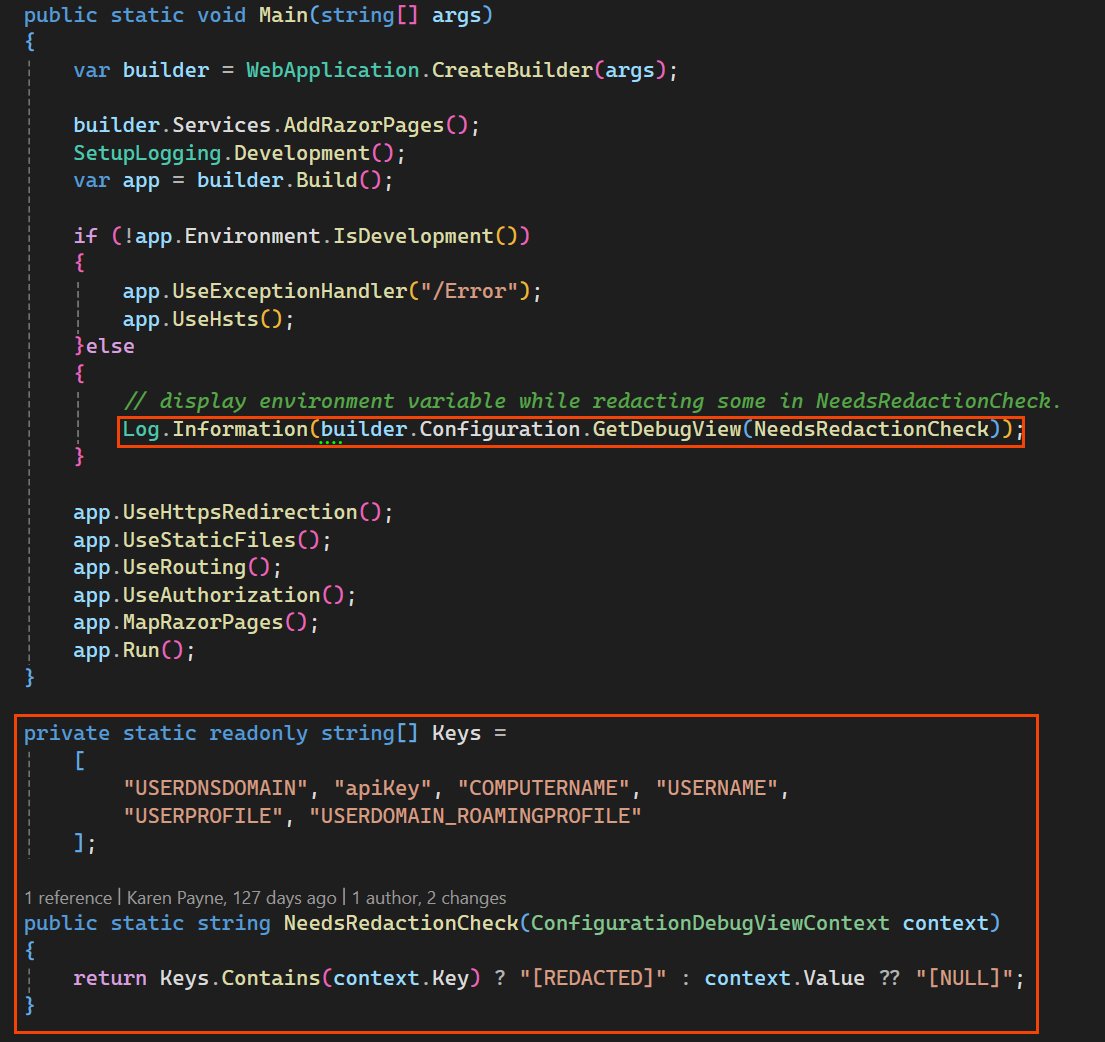Viewport: 1105px width, 1042px height.
Task: Click 'context.Value' in the return statement
Action: pos(784,978)
